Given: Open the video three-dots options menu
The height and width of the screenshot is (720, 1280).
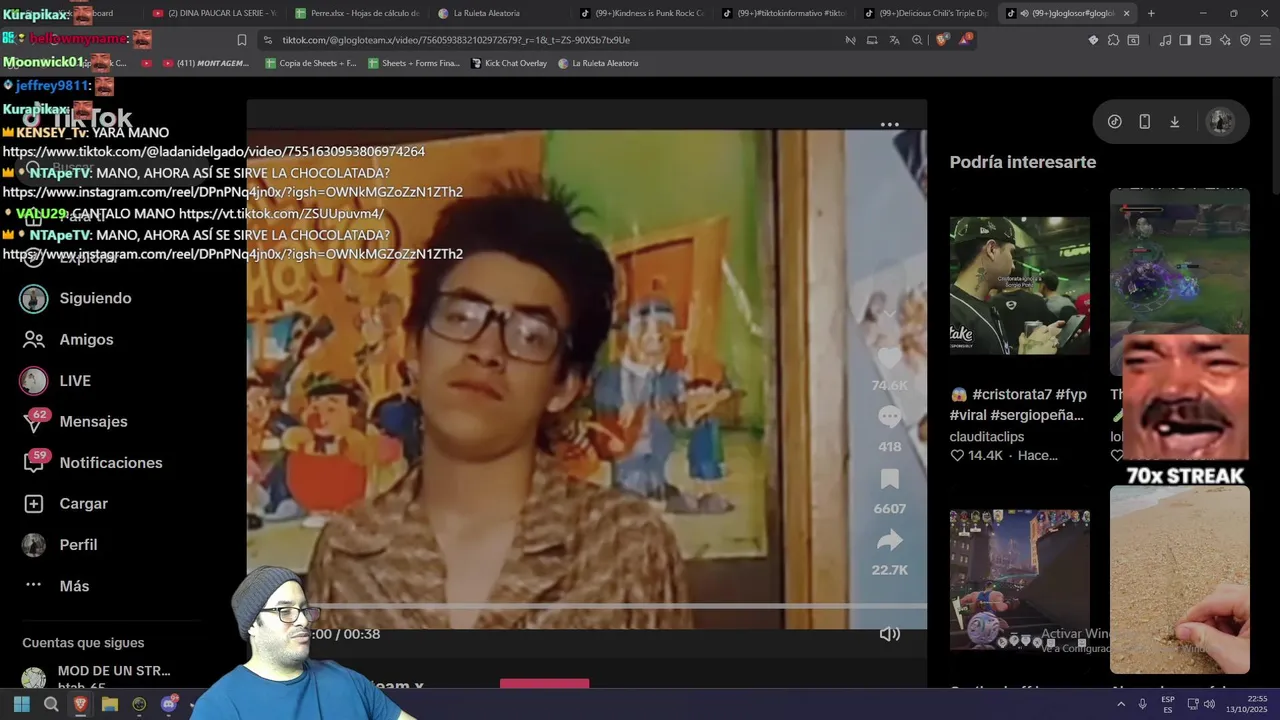Looking at the screenshot, I should 889,125.
